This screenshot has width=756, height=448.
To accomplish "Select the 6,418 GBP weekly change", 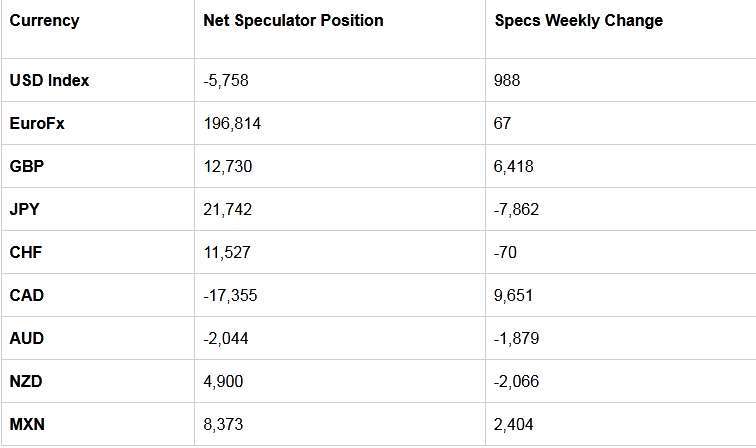I will coord(513,167).
